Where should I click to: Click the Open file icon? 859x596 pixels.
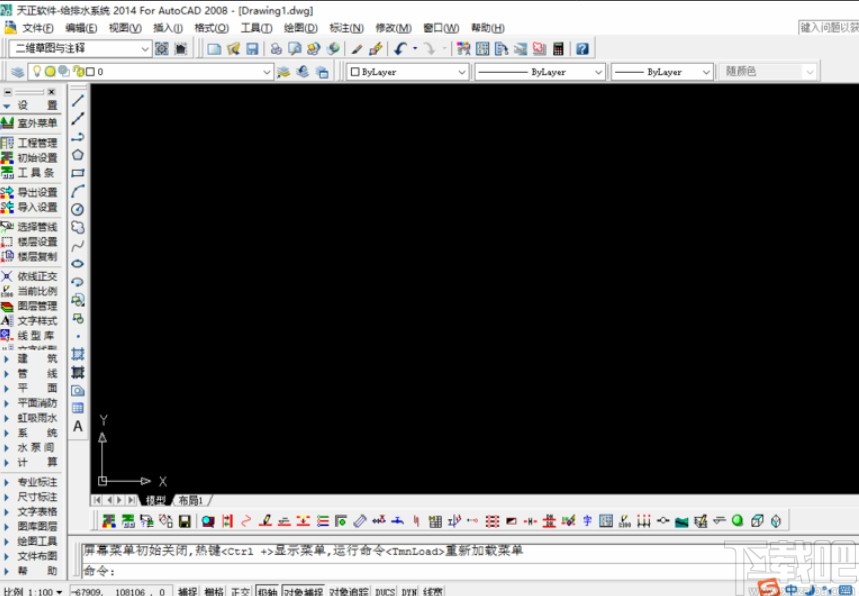pyautogui.click(x=233, y=49)
